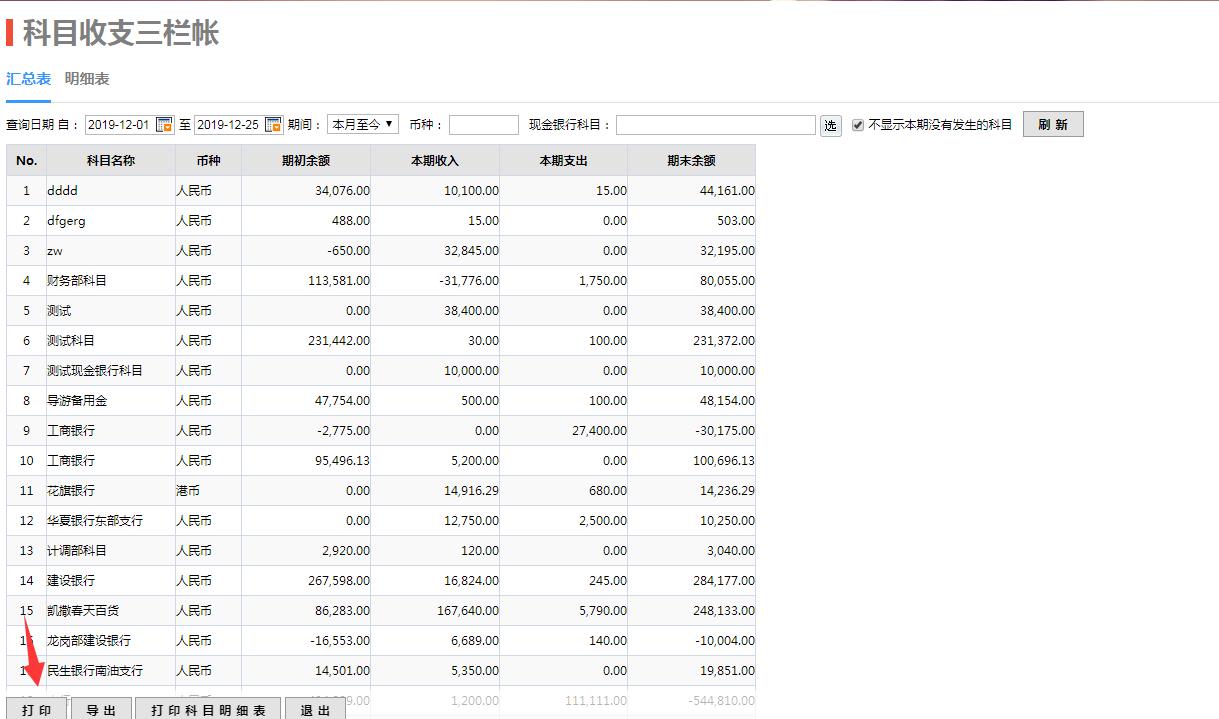This screenshot has width=1219, height=719.
Task: Click the 选 account select button
Action: click(830, 125)
